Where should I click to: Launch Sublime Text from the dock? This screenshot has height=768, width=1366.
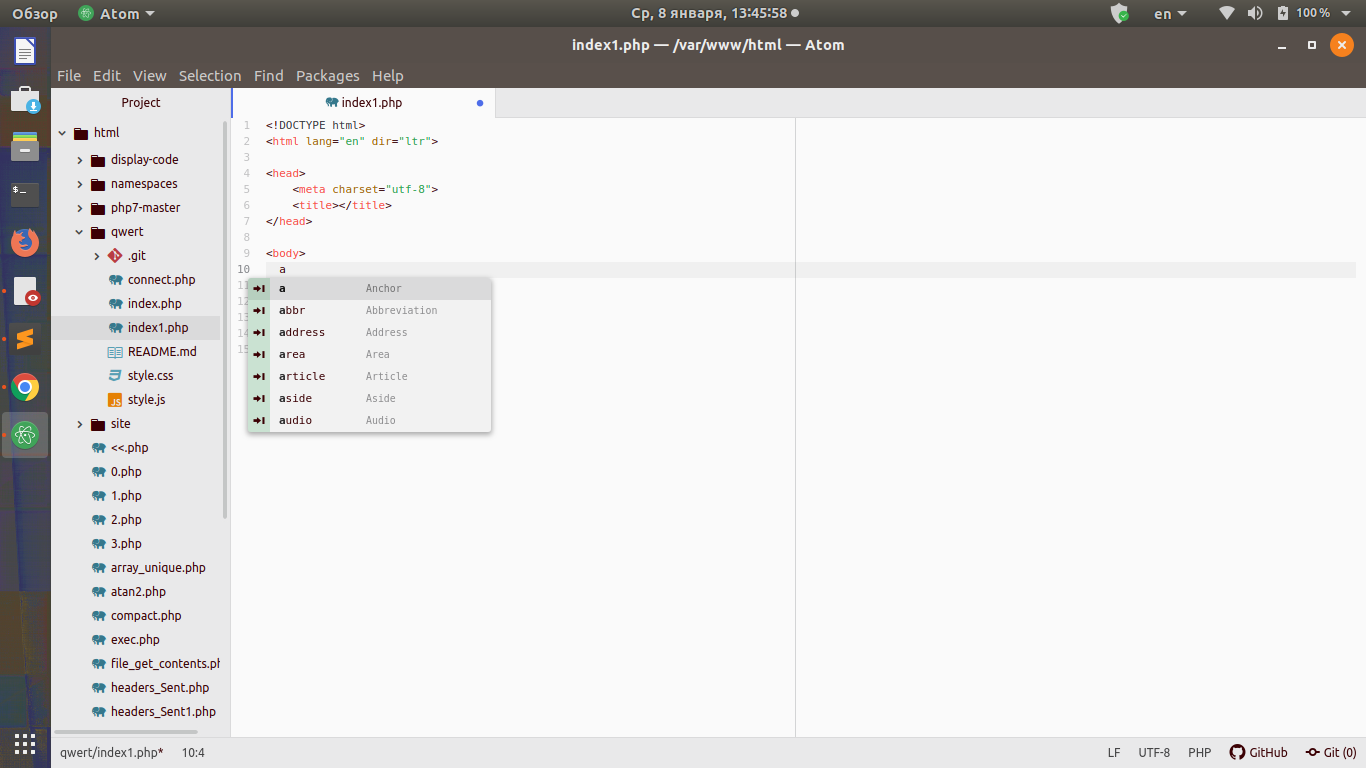tap(25, 339)
